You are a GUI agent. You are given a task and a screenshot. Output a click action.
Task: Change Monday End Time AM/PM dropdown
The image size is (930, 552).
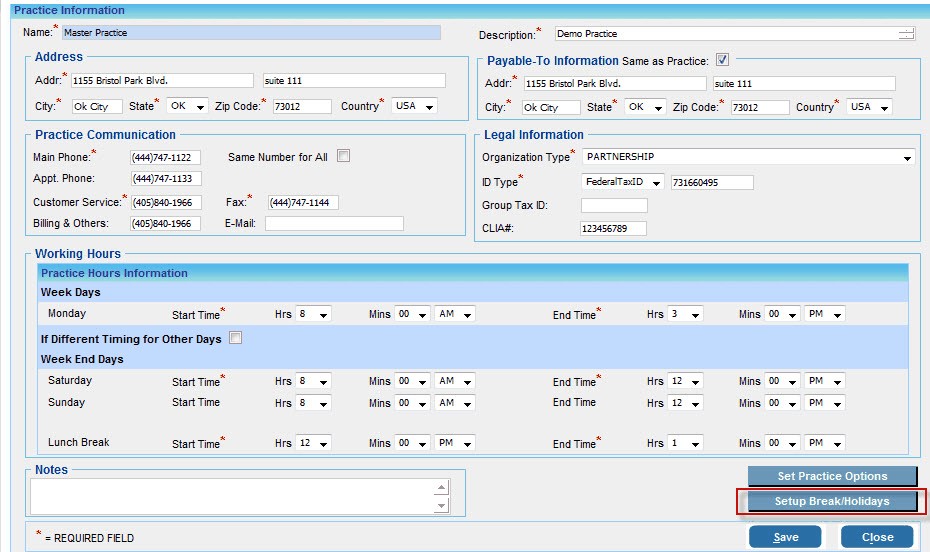coord(824,314)
